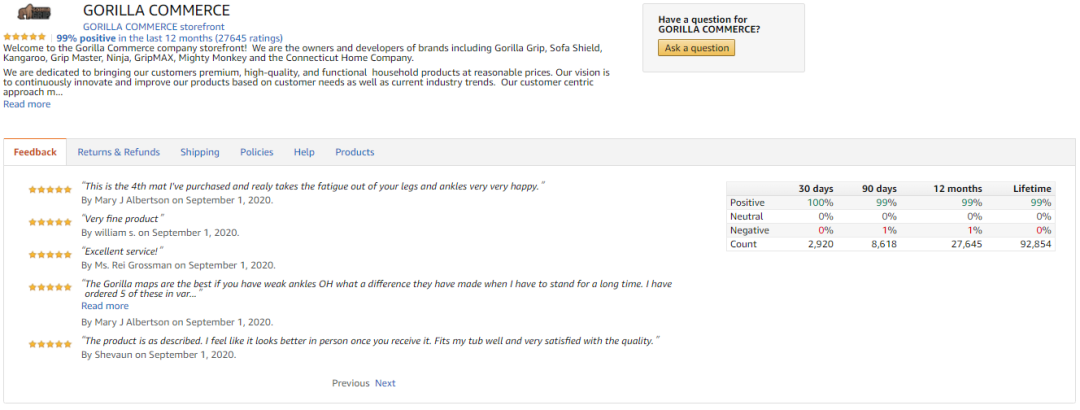Open the GORILLA COMMERCE storefront link

click(154, 27)
